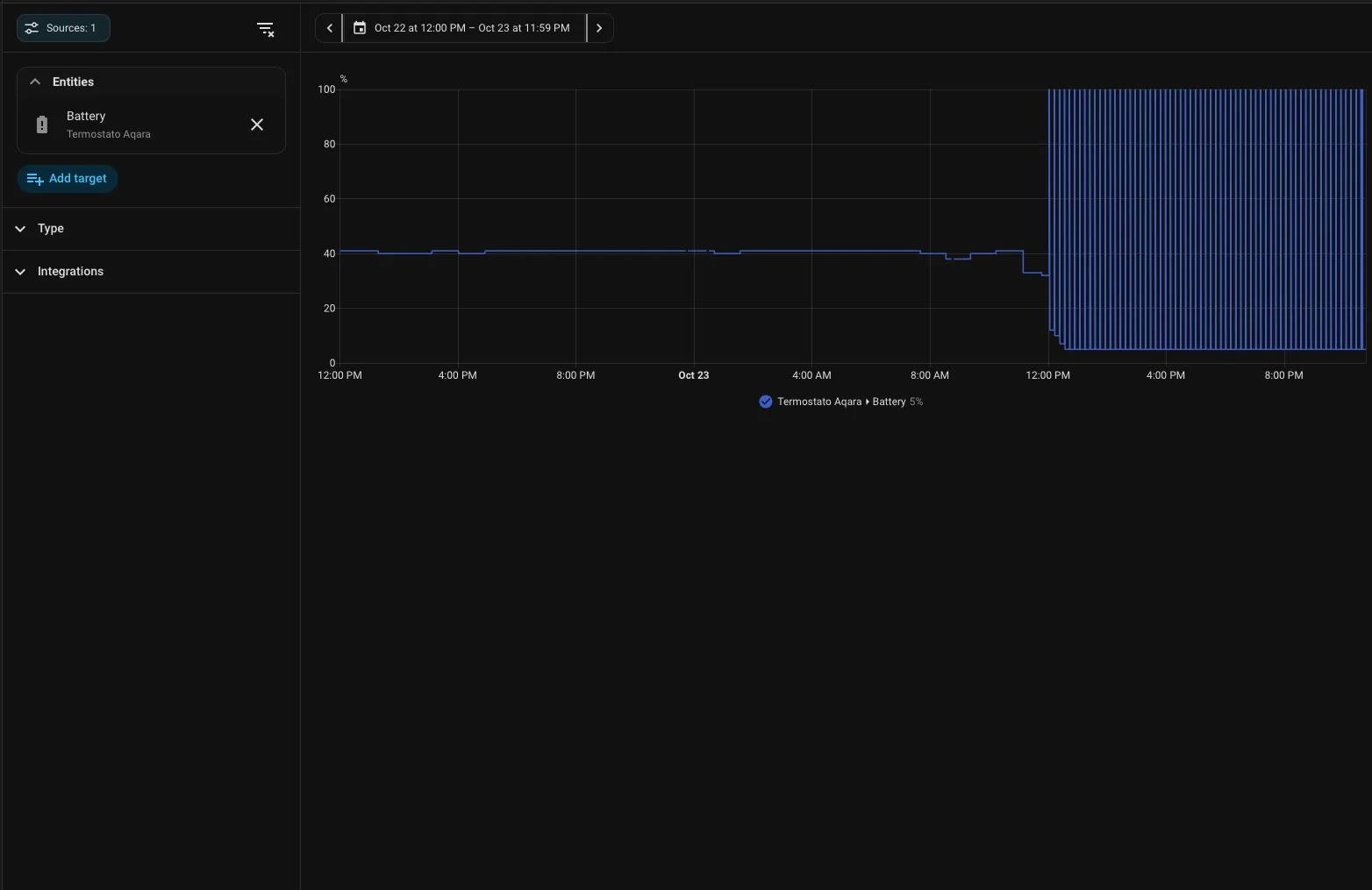Click the sliders icon in Sources button
The image size is (1372, 890).
pyautogui.click(x=32, y=28)
